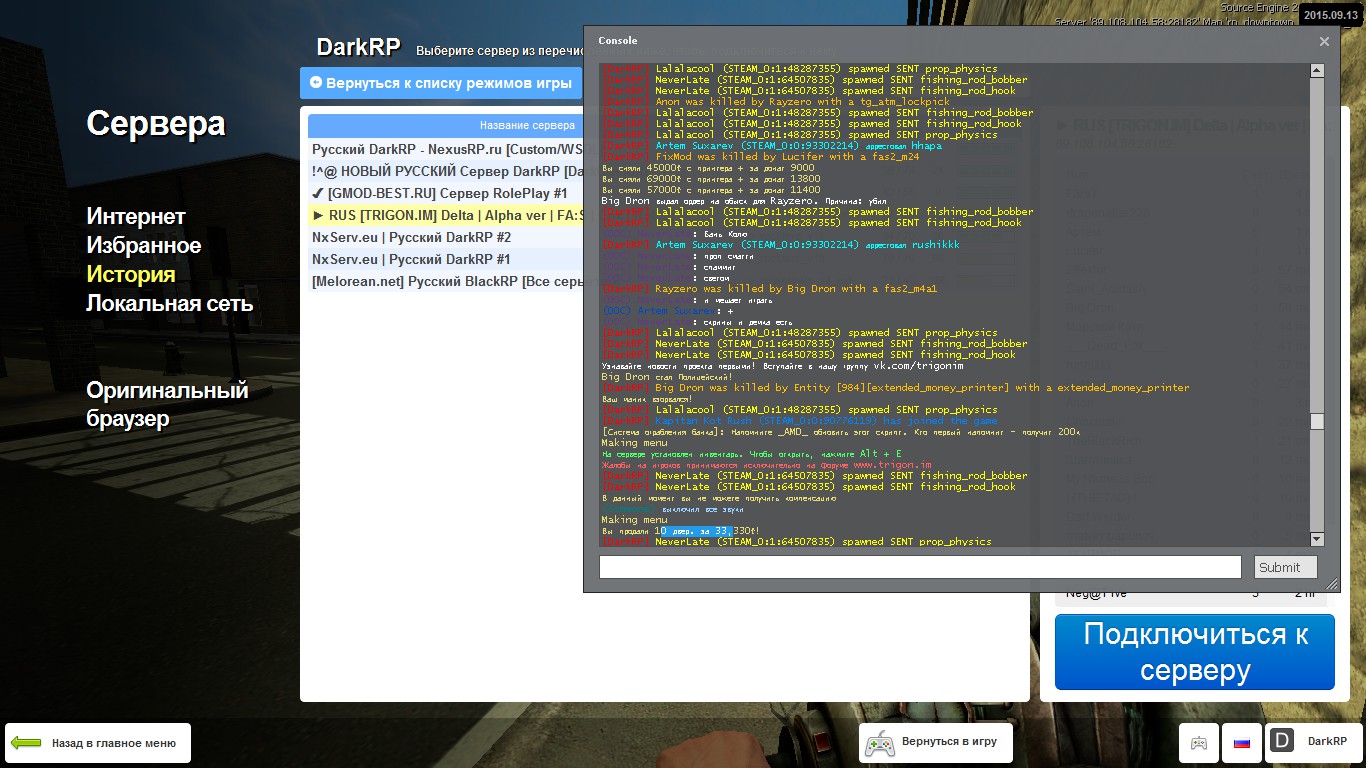
Task: Switch to Избранное servers
Action: (x=143, y=245)
